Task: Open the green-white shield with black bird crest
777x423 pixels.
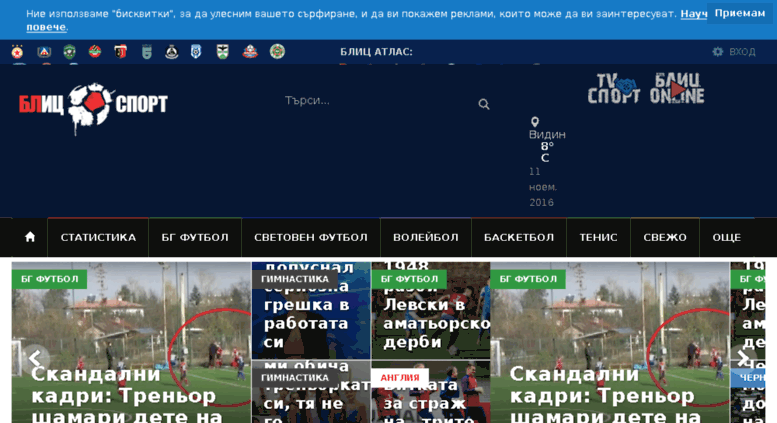Action: pos(222,52)
